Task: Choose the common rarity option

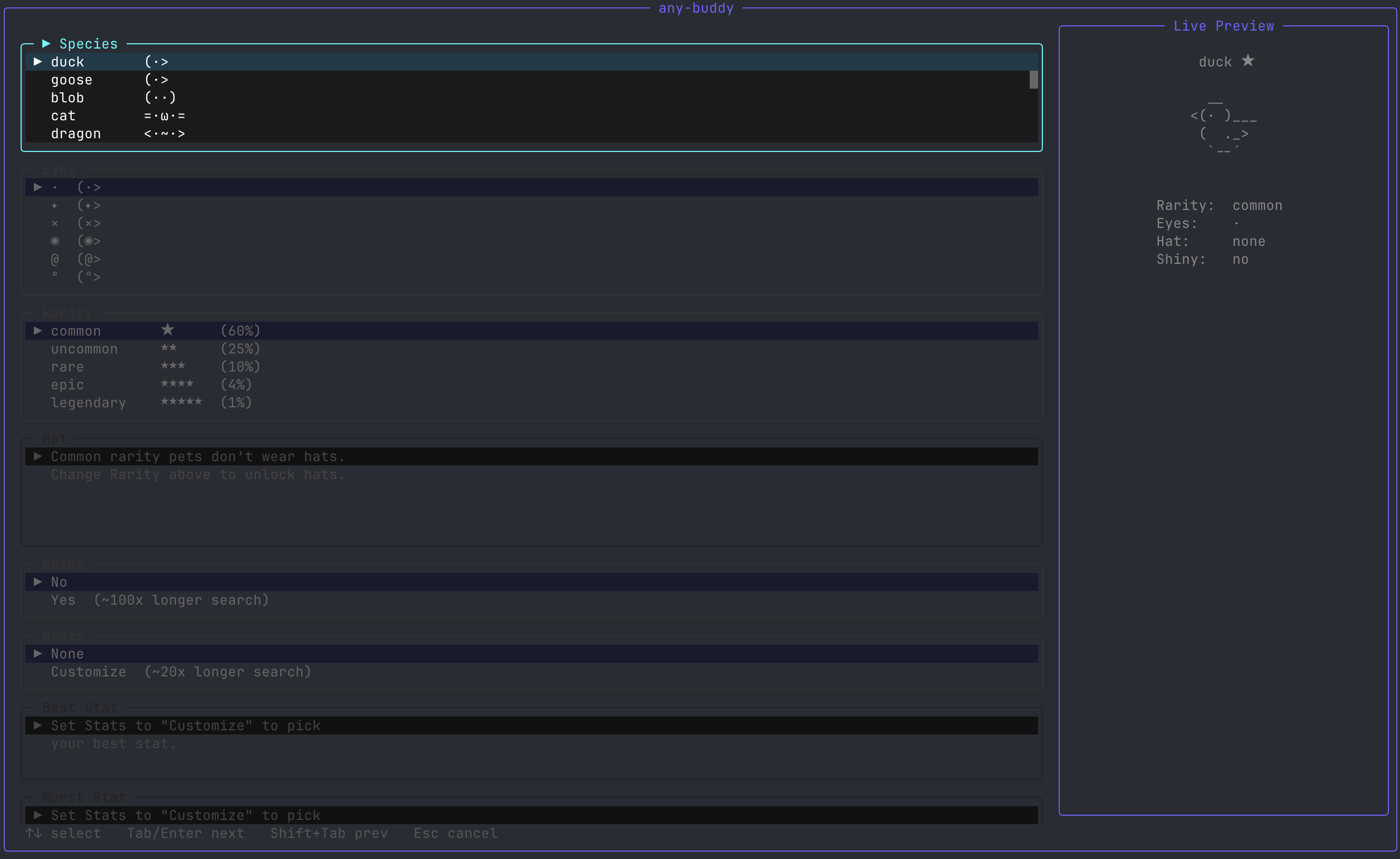Action: (x=531, y=331)
